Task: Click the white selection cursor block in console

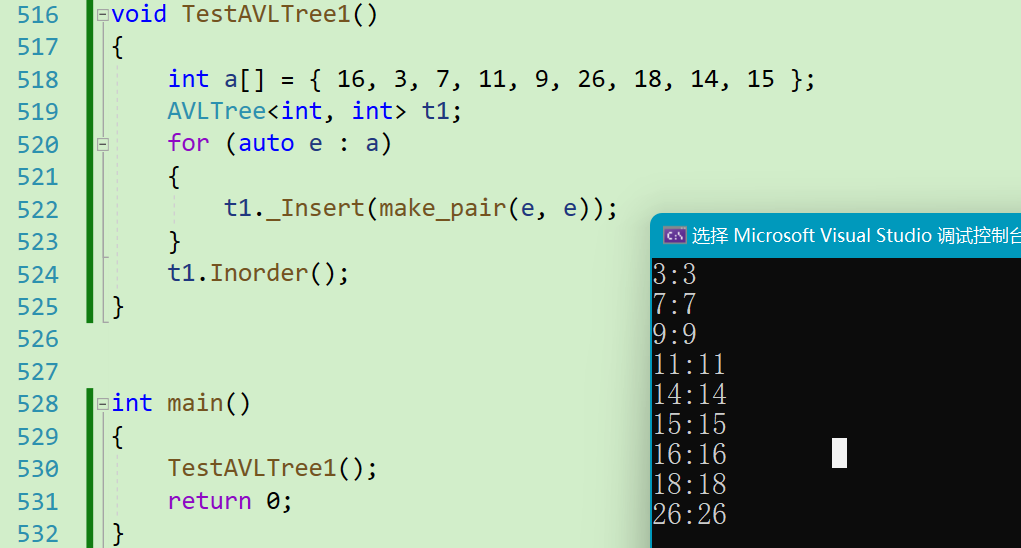Action: 839,453
